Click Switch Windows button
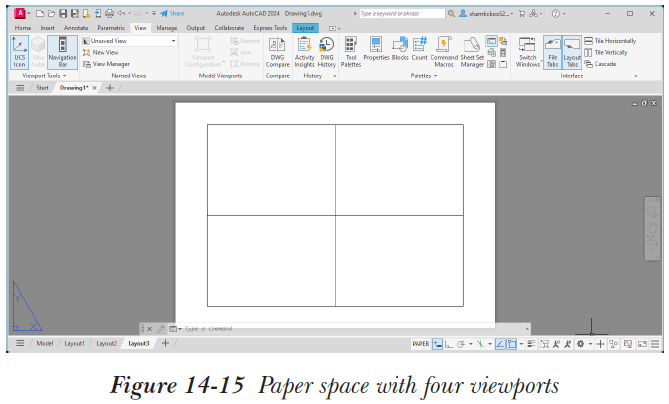Viewport: 669px width, 404px height. 527,52
